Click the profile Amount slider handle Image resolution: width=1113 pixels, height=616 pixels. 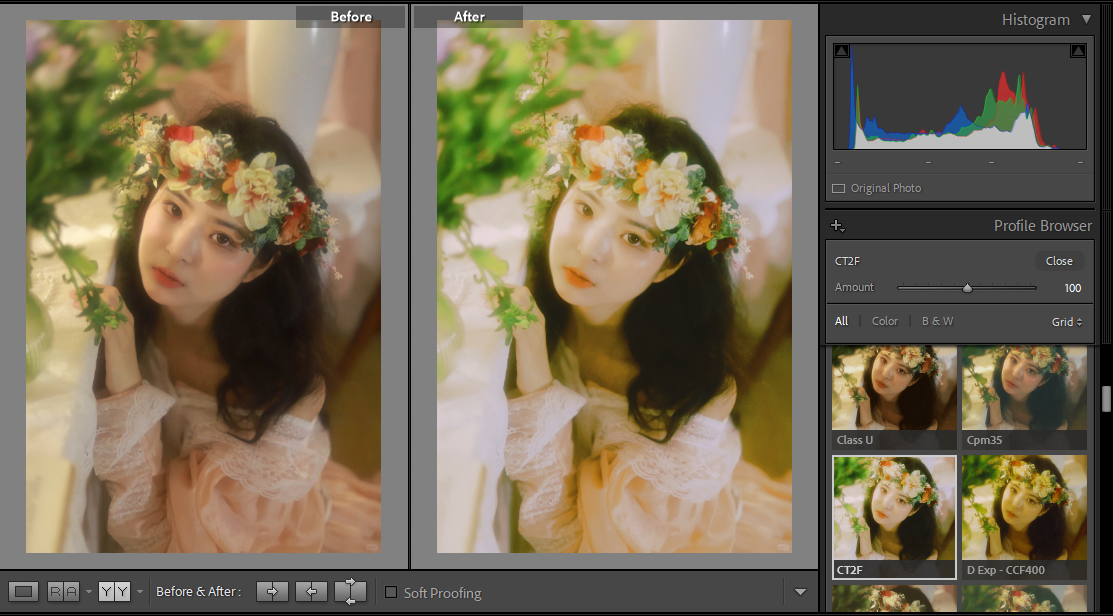(967, 288)
